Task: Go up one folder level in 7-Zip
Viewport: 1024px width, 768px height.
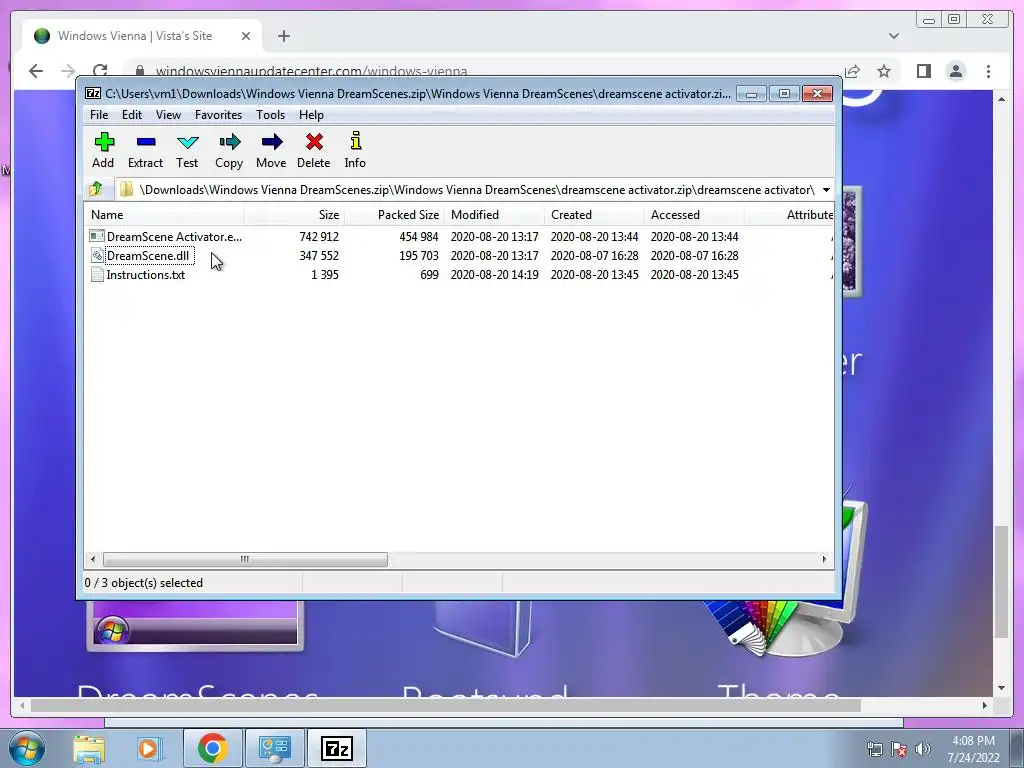Action: pyautogui.click(x=96, y=189)
